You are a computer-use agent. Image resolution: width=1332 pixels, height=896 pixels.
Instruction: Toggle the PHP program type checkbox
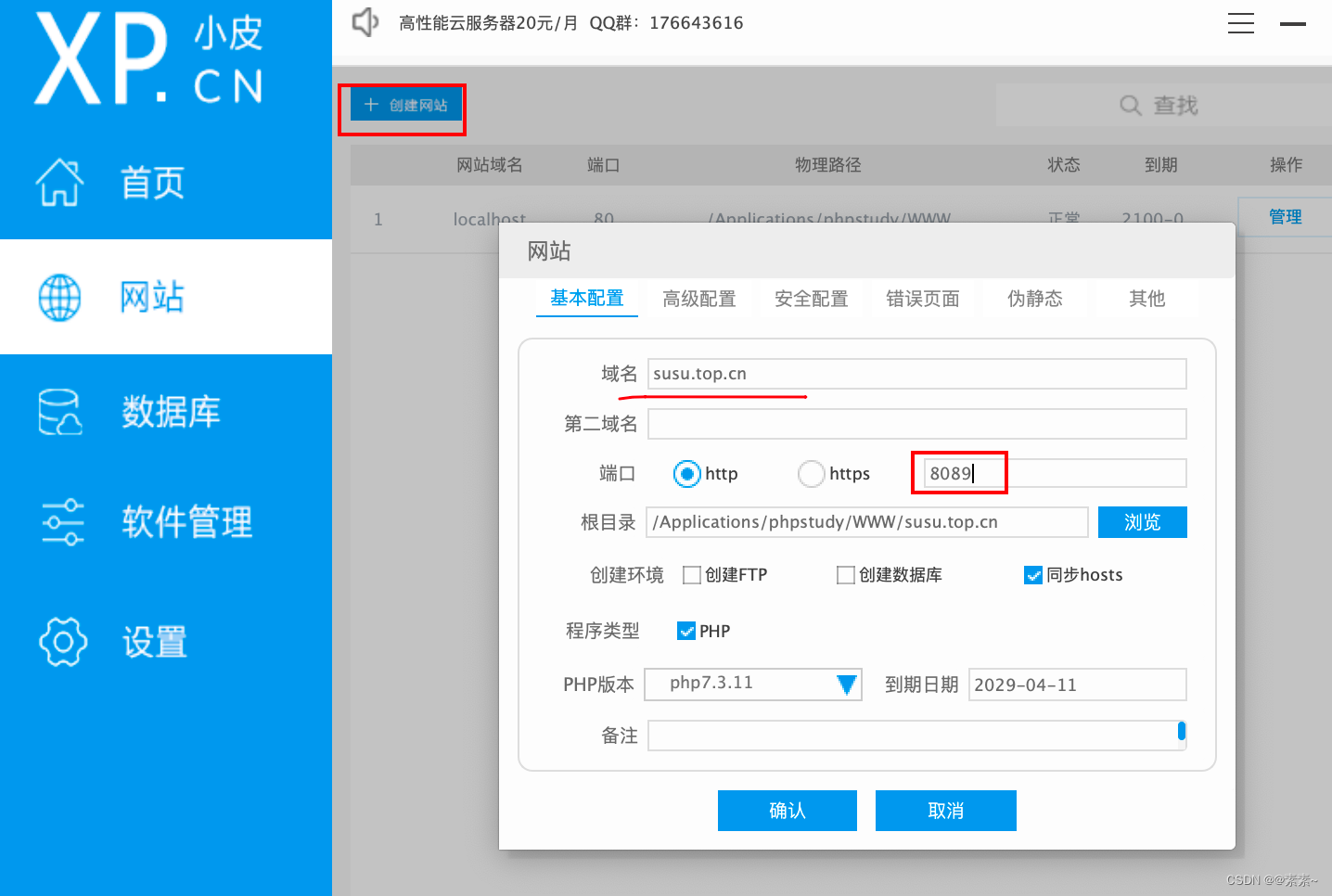tap(686, 632)
